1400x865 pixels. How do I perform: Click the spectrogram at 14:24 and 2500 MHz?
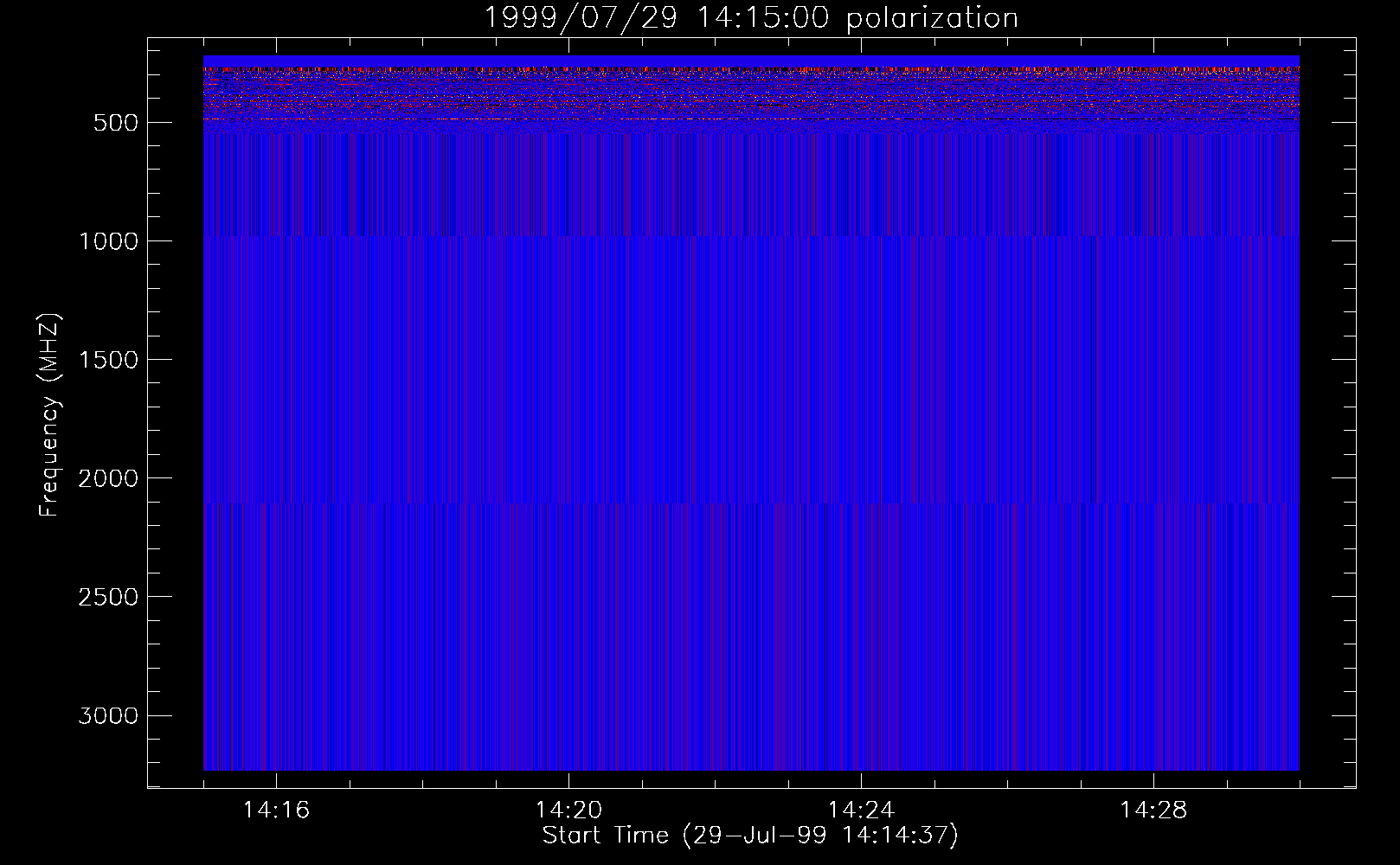pyautogui.click(x=861, y=596)
